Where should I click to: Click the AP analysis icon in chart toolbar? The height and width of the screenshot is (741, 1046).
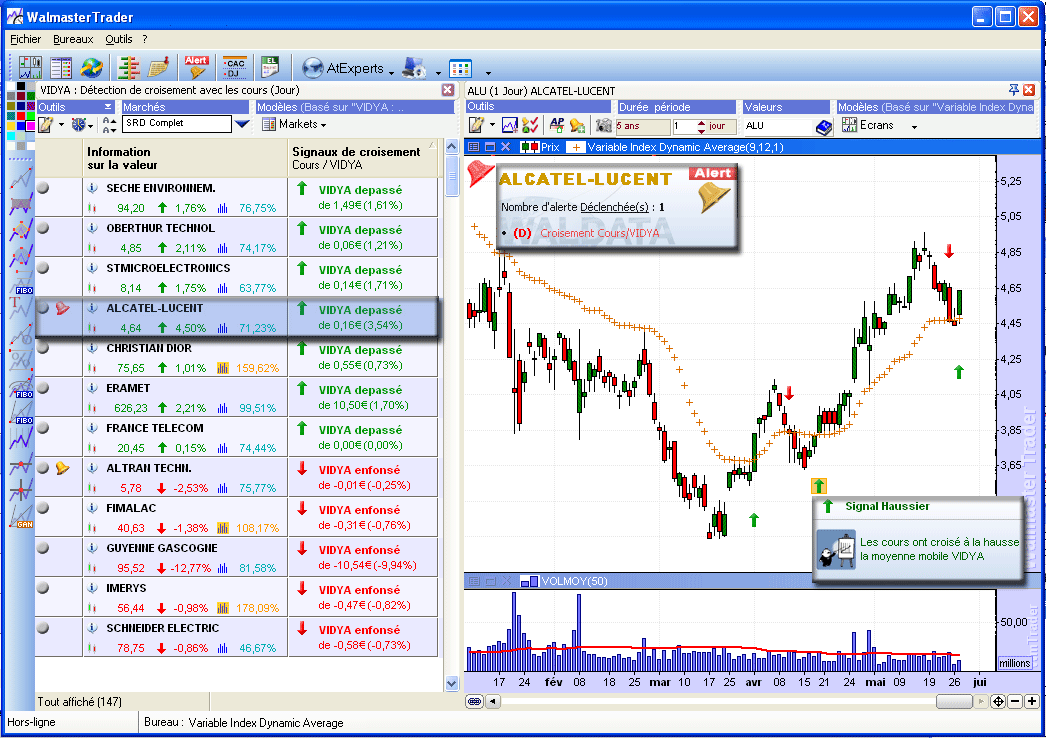[x=556, y=125]
